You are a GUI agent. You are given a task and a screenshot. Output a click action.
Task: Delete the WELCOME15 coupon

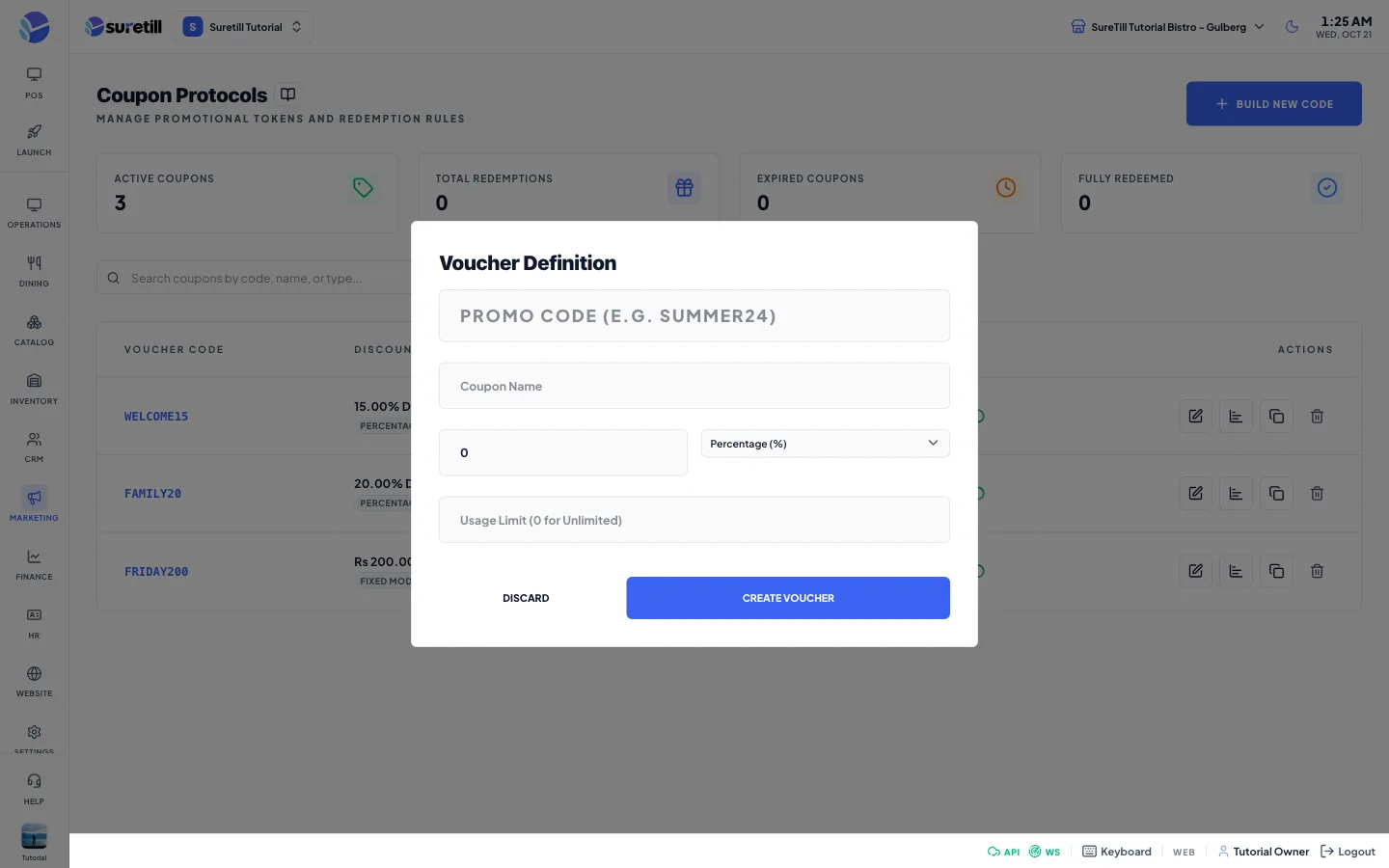(x=1317, y=417)
